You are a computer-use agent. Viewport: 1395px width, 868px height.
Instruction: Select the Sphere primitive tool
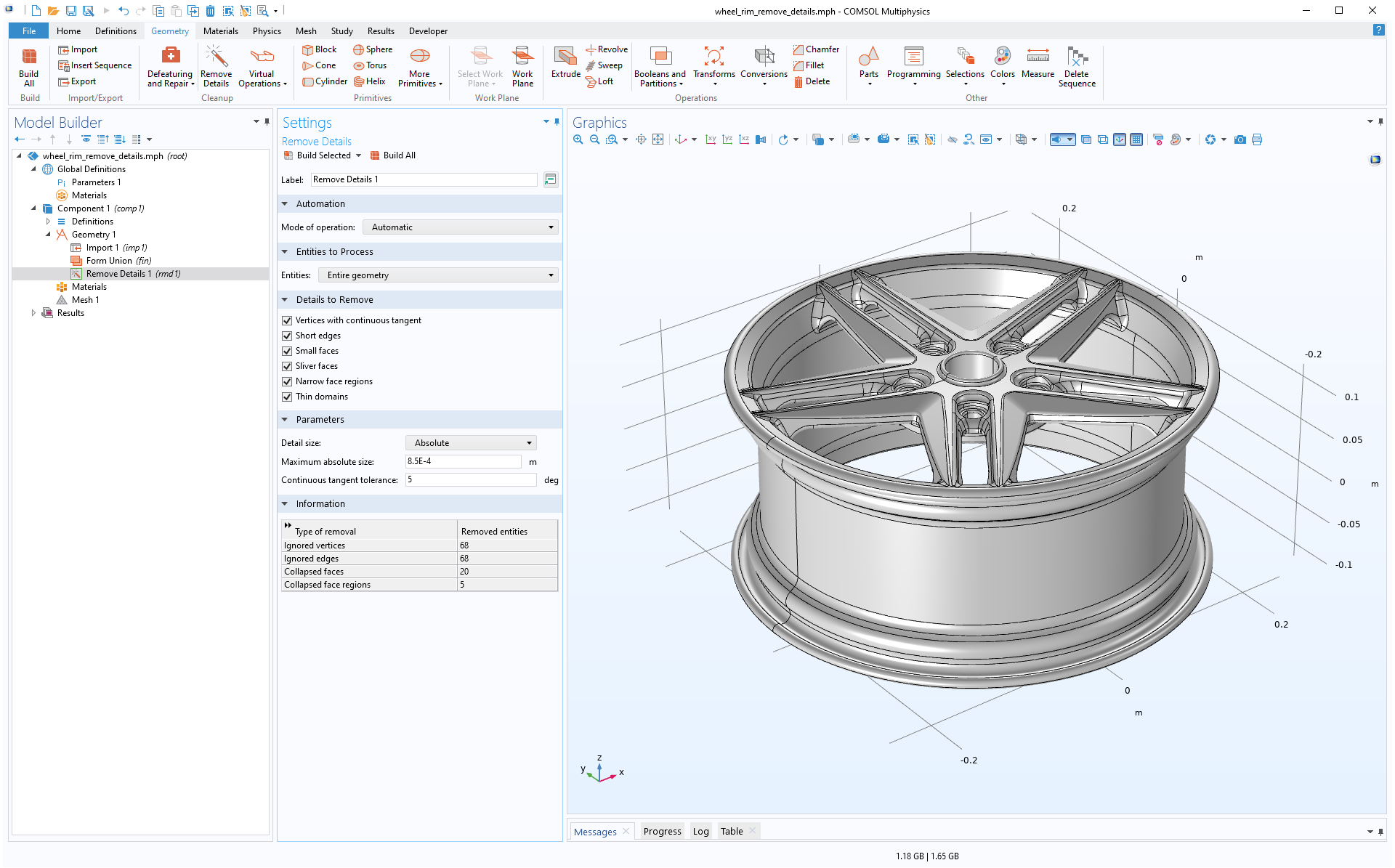372,49
